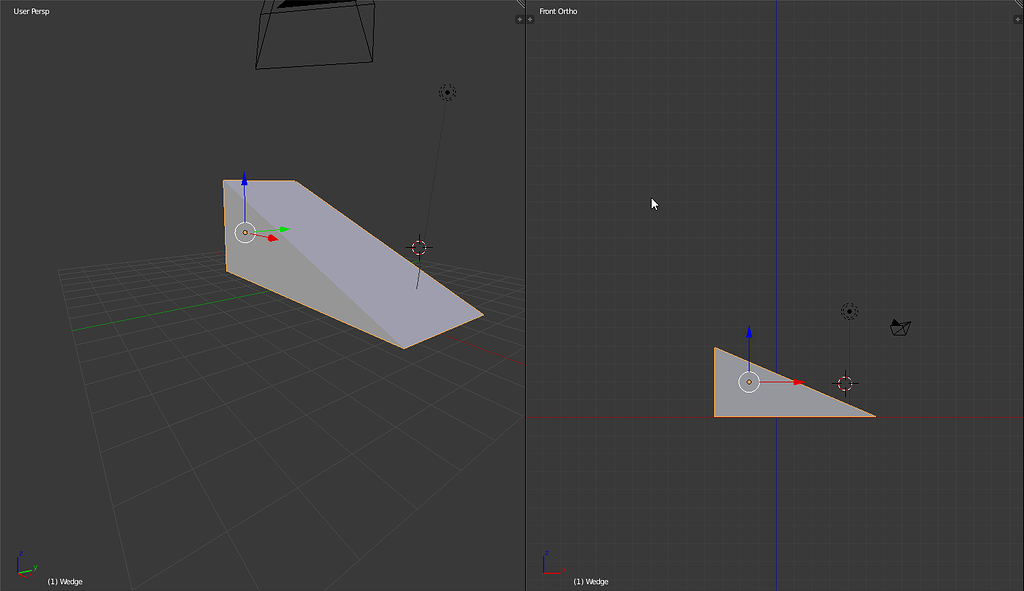Click the (1) Wedge text in the left viewport
1024x591 pixels.
tap(65, 581)
